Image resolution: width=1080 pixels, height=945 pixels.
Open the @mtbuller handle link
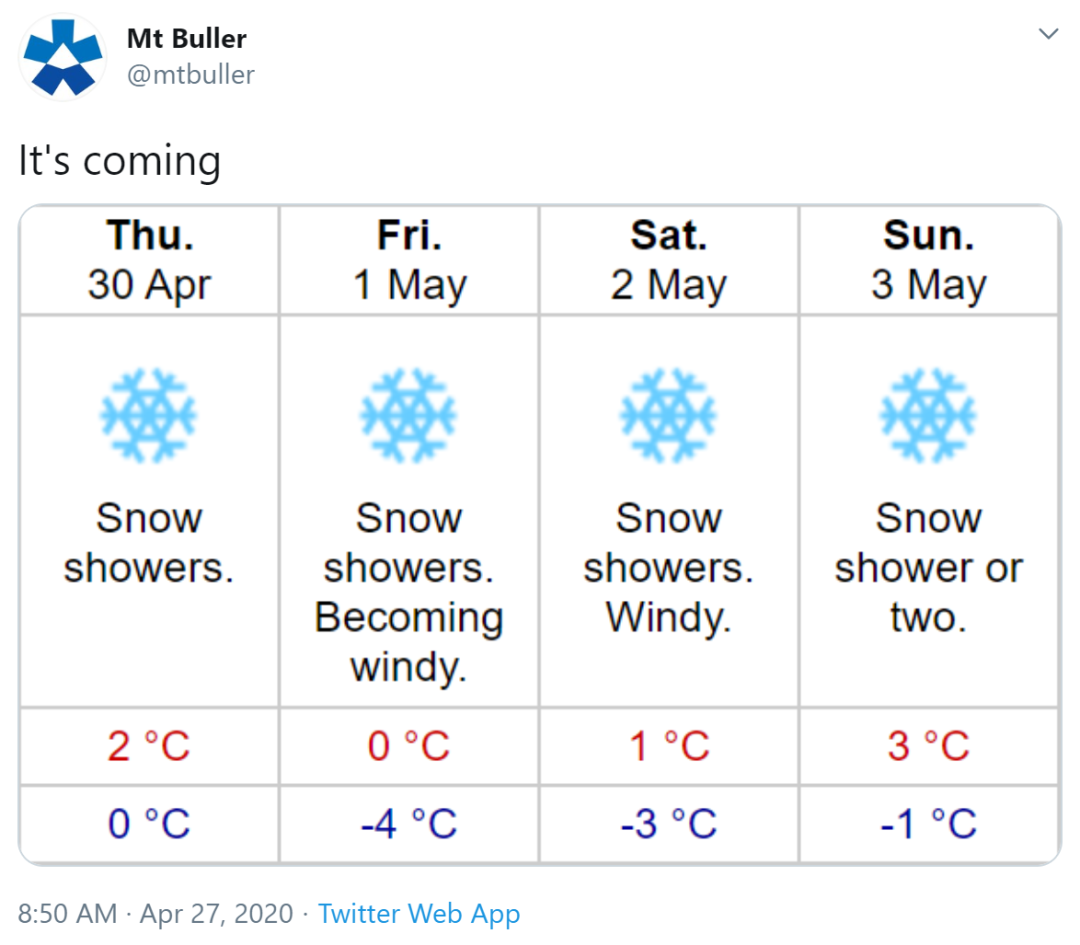pyautogui.click(x=191, y=74)
